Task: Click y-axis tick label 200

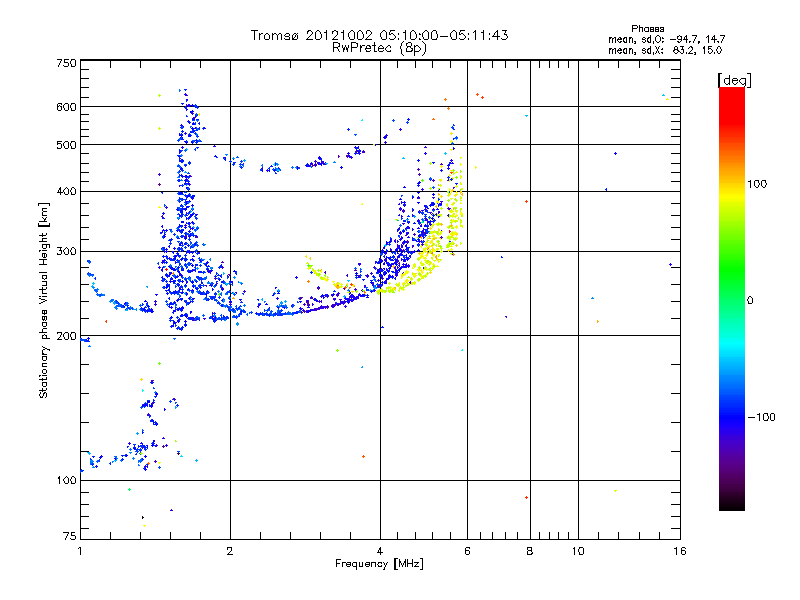Action: point(66,336)
